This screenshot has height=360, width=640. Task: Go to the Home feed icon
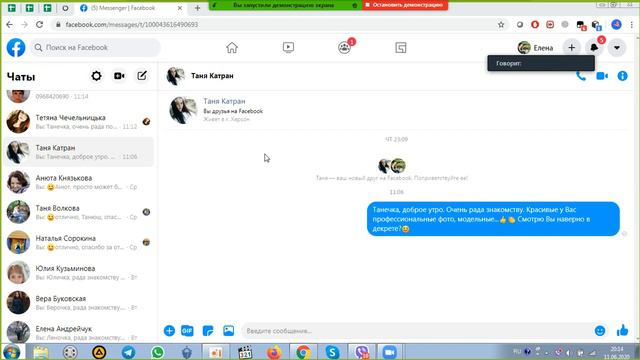point(232,48)
